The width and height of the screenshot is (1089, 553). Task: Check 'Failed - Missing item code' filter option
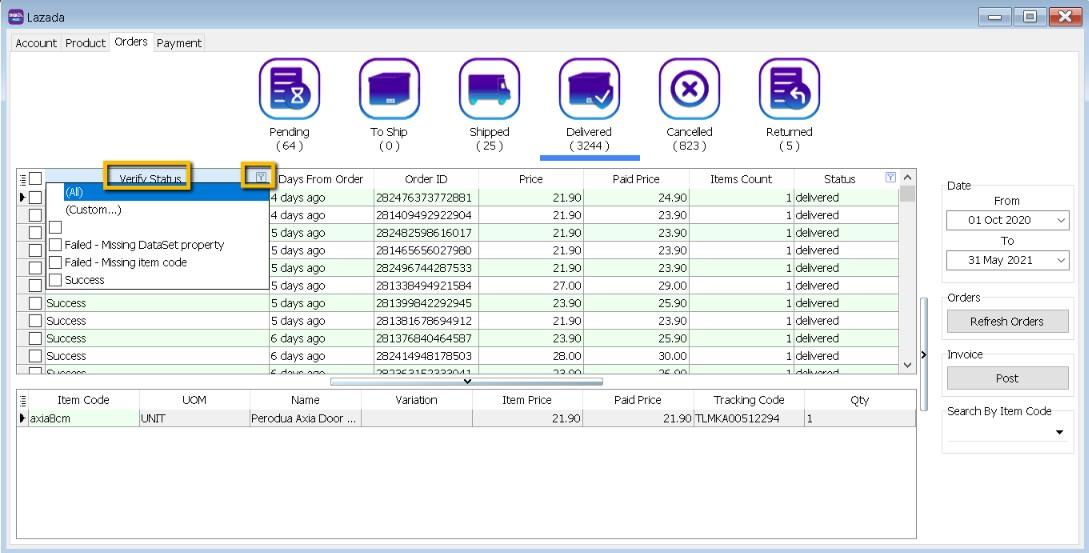(56, 263)
